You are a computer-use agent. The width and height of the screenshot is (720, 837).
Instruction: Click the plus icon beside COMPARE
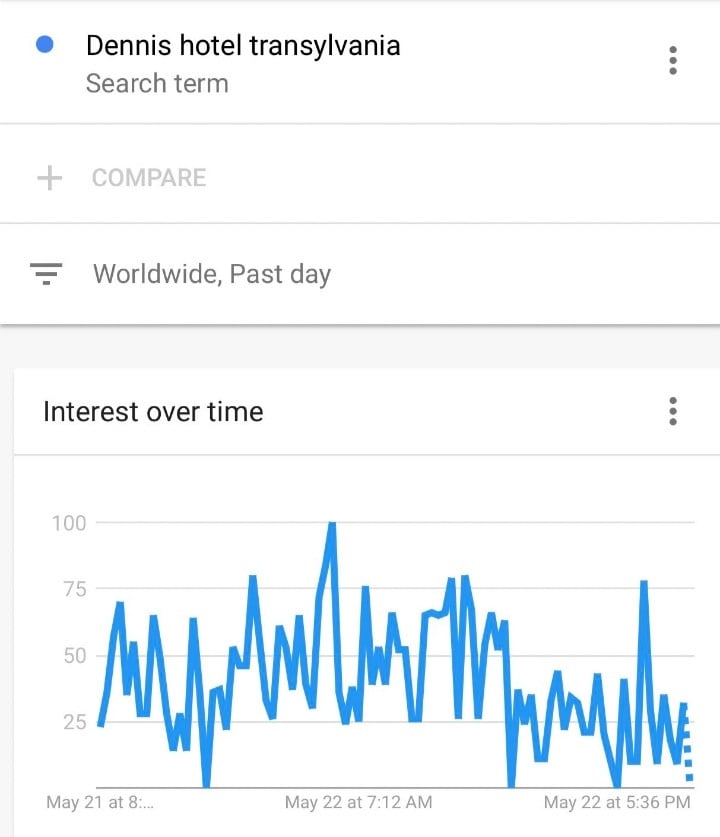coord(50,178)
